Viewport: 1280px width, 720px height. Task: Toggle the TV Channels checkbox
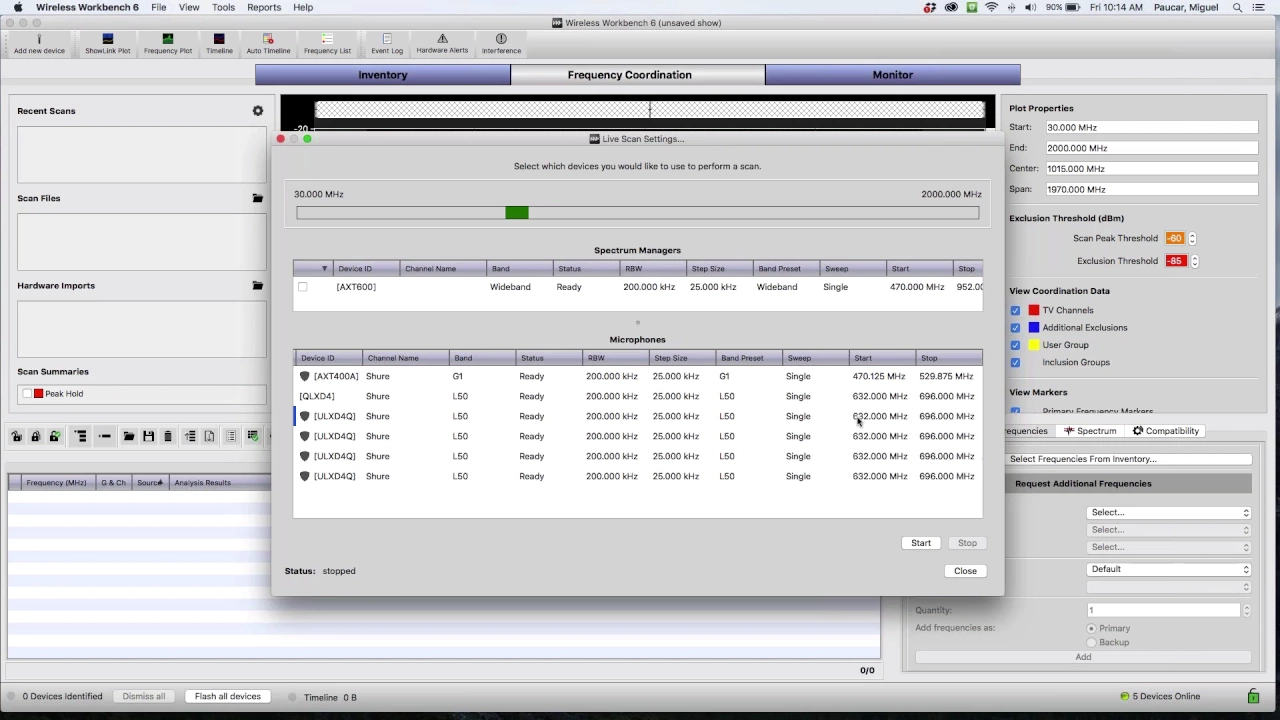click(1016, 310)
